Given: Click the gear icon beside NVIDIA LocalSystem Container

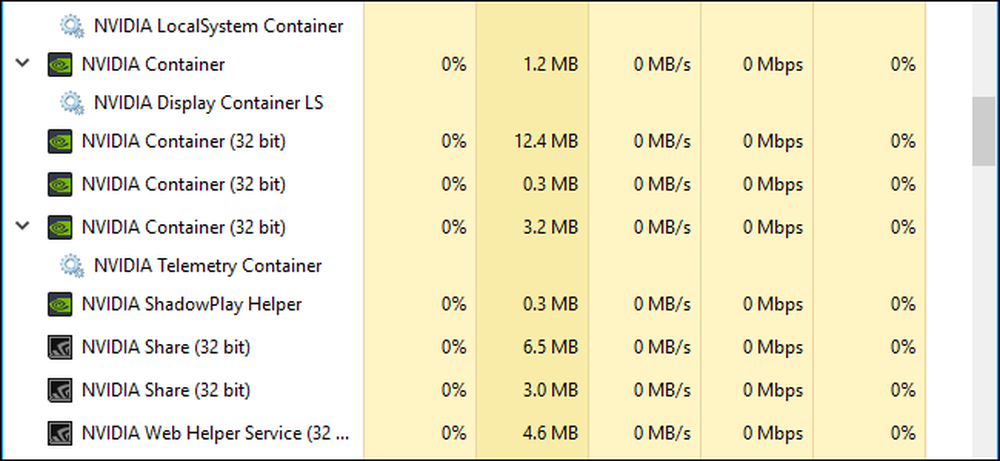Looking at the screenshot, I should pyautogui.click(x=72, y=26).
